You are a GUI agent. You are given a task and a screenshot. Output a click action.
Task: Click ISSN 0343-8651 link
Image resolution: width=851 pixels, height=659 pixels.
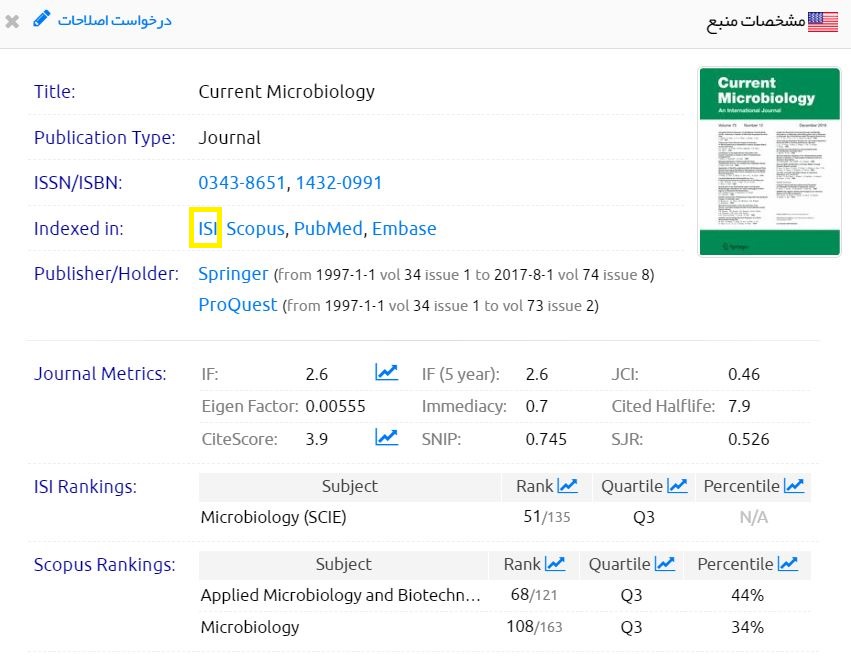(240, 183)
